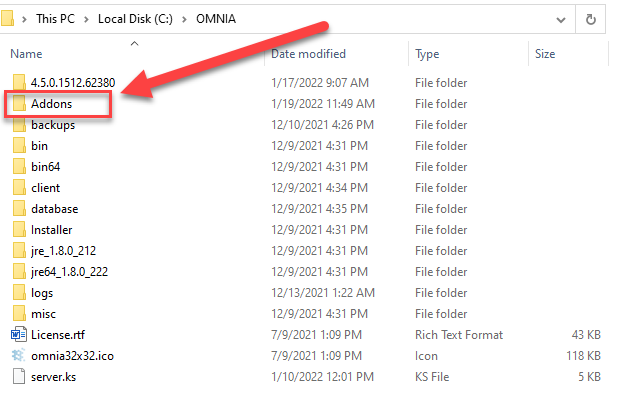618x404 pixels.
Task: Click the server.ks blank file icon
Action: pyautogui.click(x=19, y=376)
